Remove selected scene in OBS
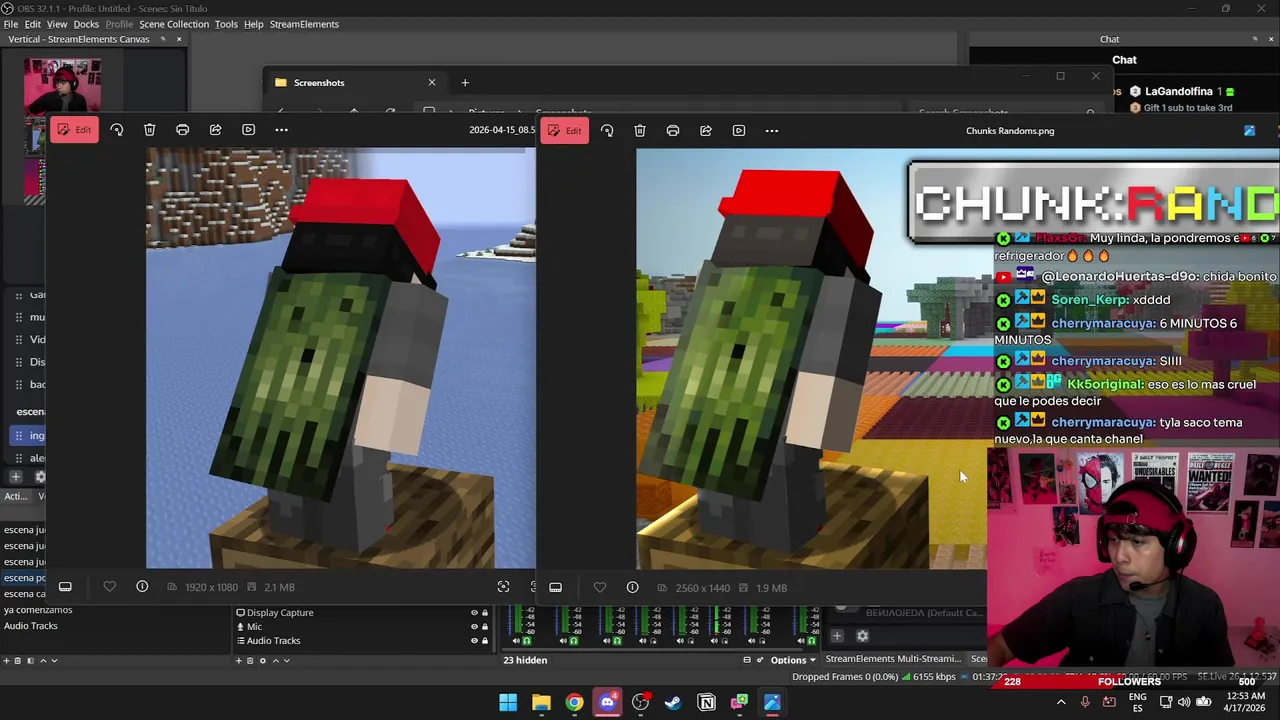This screenshot has height=720, width=1280. click(x=18, y=660)
